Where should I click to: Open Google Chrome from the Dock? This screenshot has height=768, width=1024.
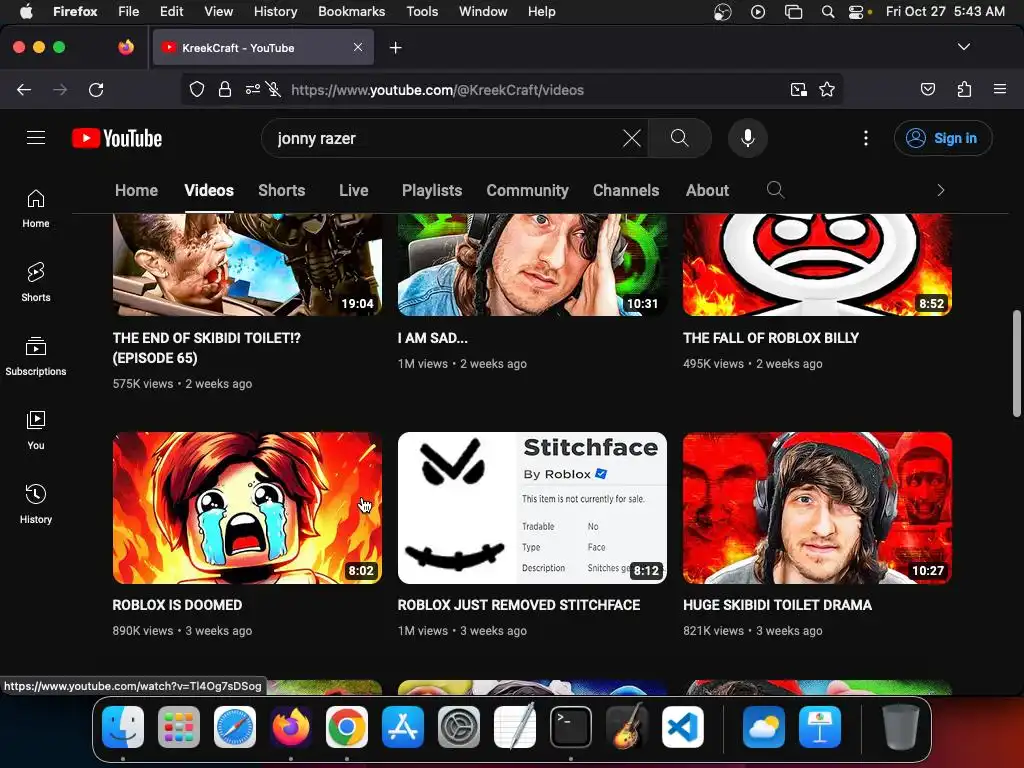(x=346, y=727)
